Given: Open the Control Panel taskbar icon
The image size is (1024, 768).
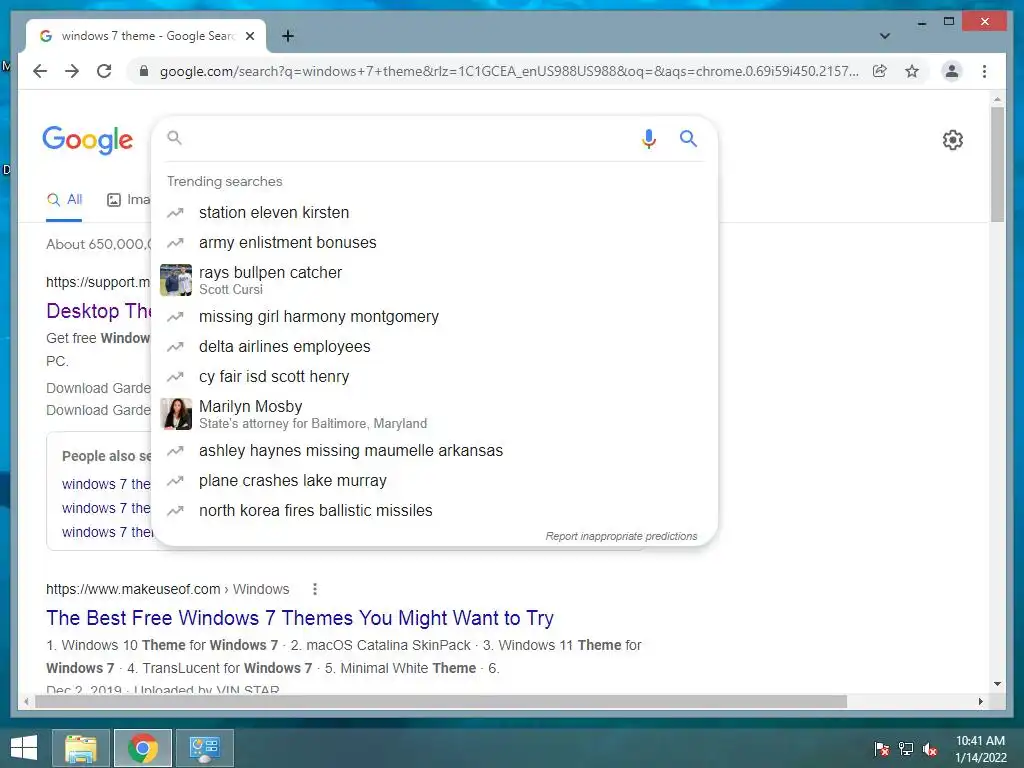Looking at the screenshot, I should pos(205,748).
